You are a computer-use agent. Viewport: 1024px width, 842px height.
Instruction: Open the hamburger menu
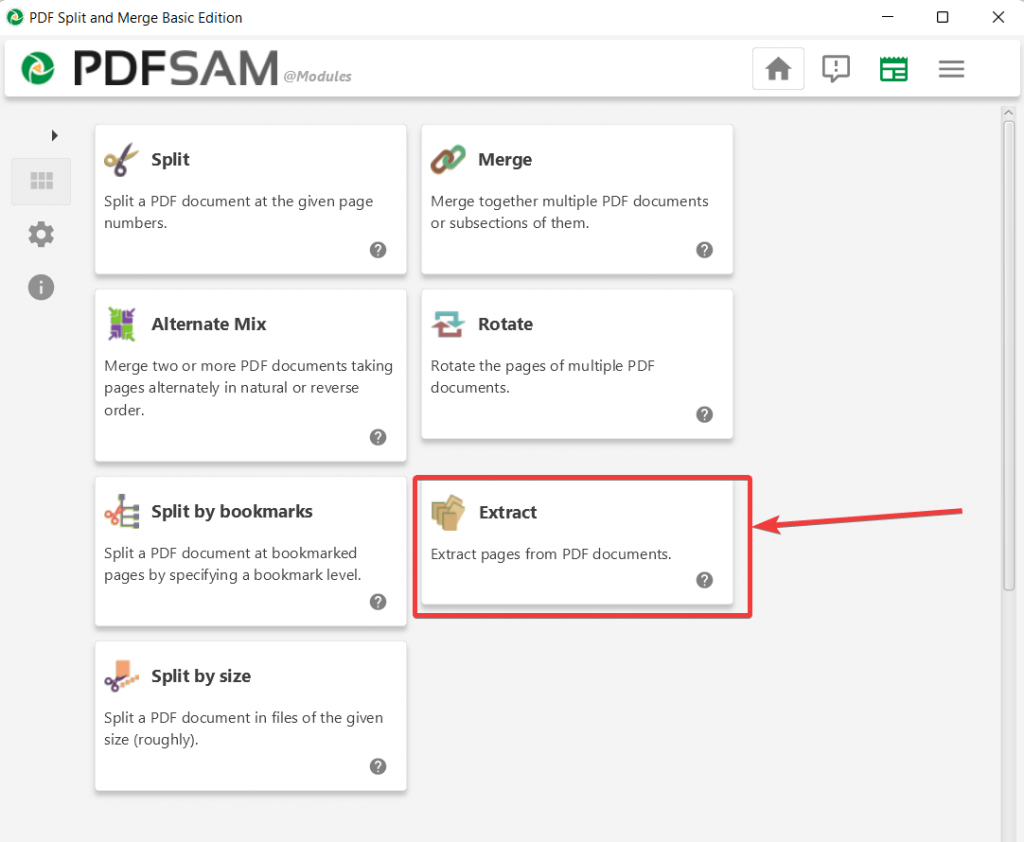[x=952, y=69]
